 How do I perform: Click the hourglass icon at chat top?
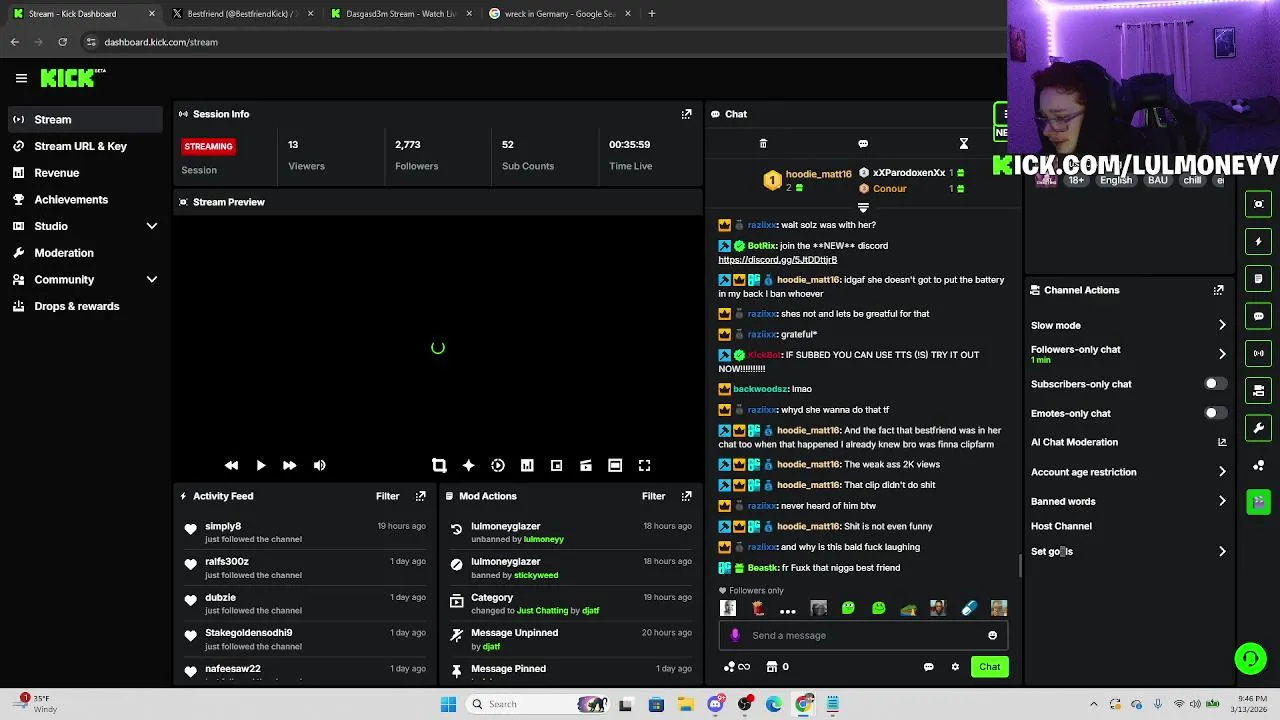coord(964,144)
